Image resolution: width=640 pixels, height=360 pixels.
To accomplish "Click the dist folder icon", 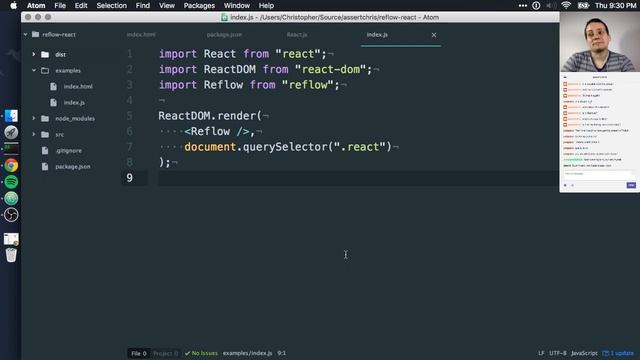I will (45, 54).
